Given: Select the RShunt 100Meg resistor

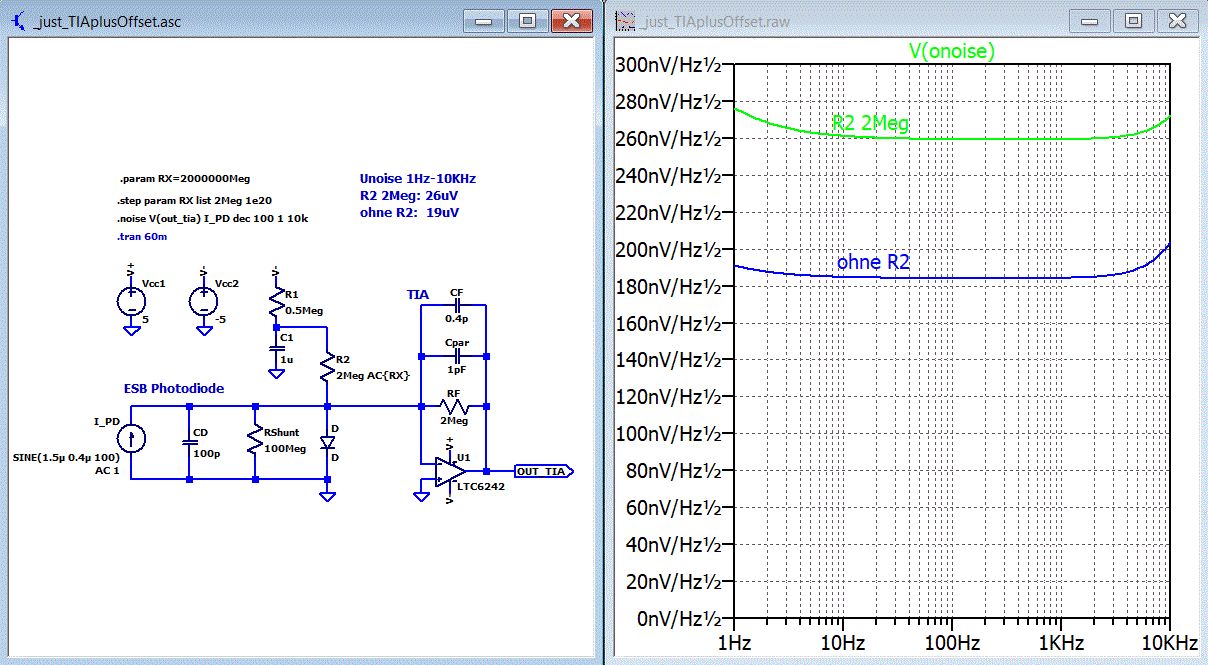Looking at the screenshot, I should [256, 441].
